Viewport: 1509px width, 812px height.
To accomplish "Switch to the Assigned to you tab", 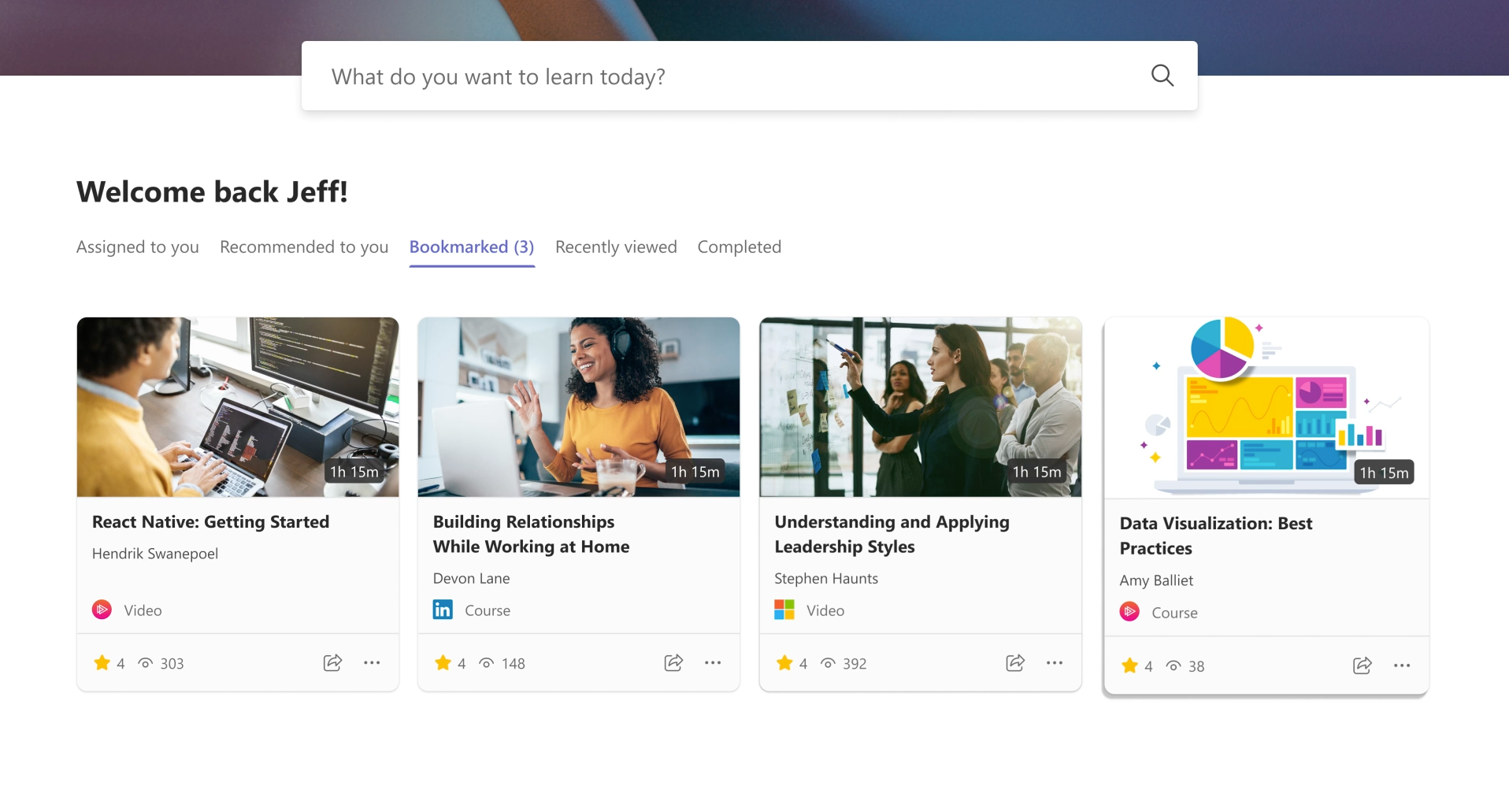I will click(137, 247).
